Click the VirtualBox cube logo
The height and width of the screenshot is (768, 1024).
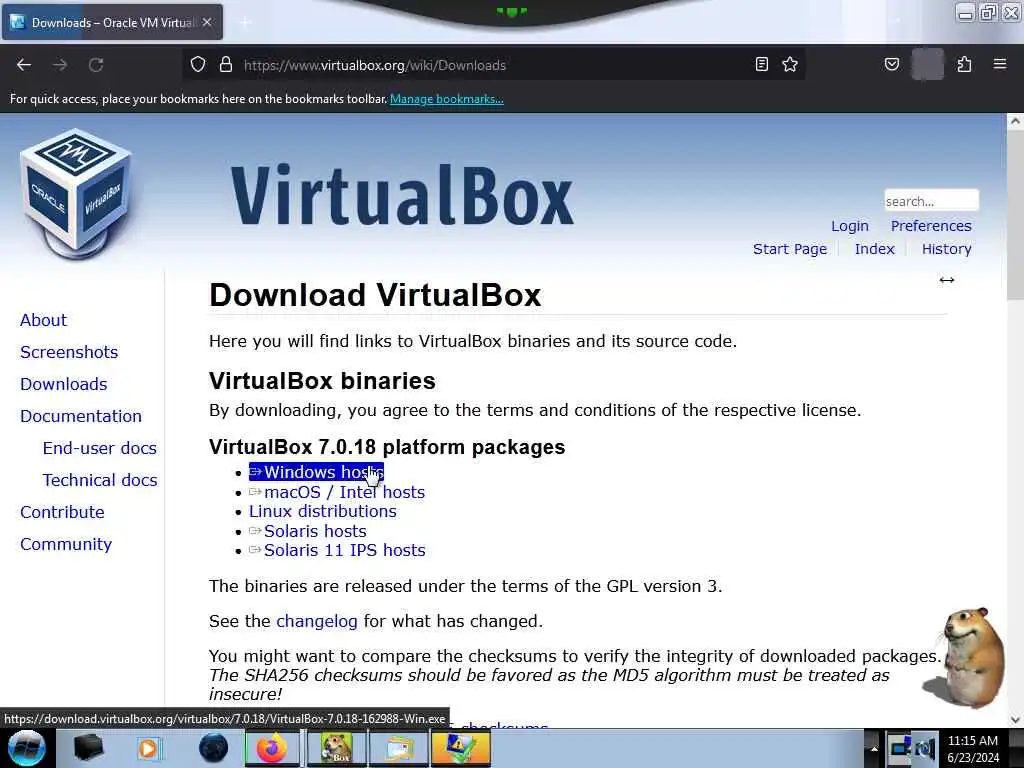click(x=76, y=194)
